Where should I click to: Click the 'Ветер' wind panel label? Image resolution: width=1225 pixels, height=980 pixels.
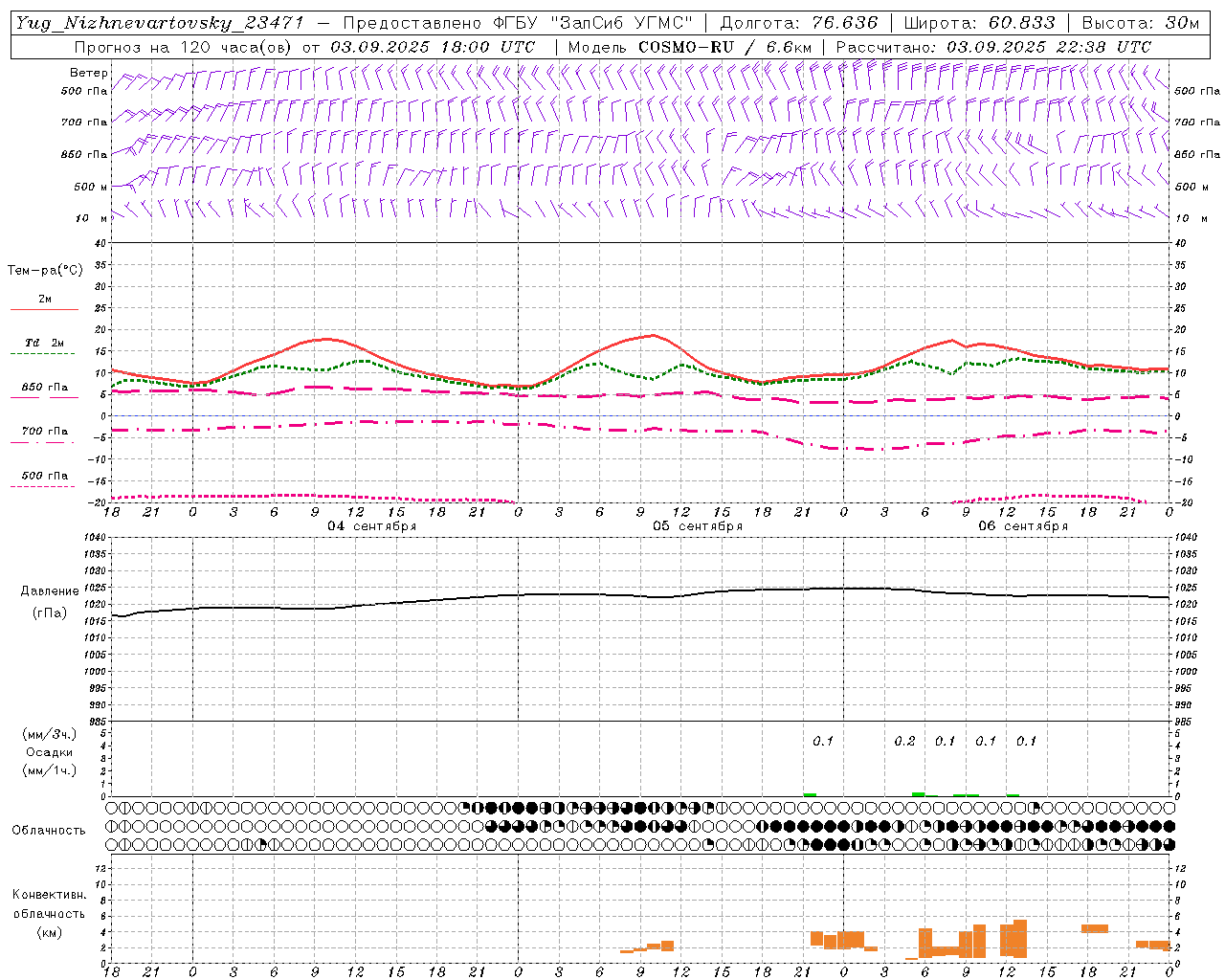89,73
